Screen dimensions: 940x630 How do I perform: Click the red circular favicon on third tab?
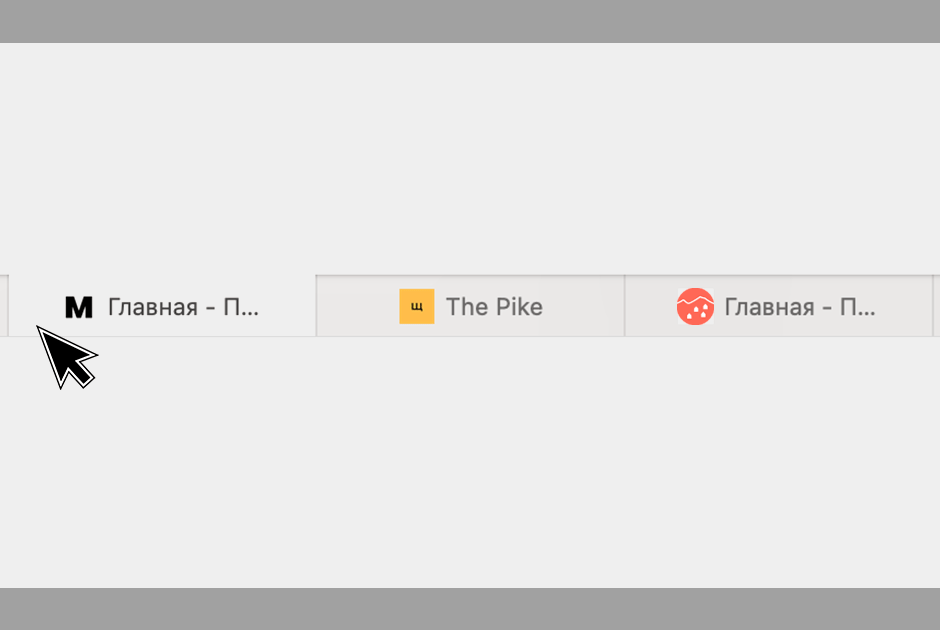(695, 306)
